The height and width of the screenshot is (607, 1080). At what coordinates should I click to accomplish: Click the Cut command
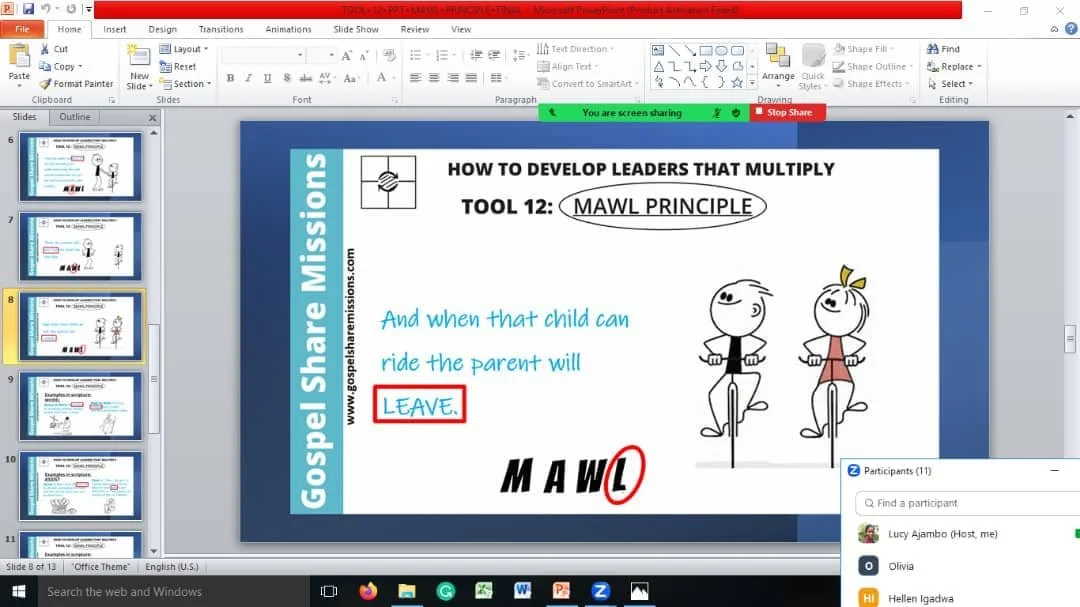(x=54, y=49)
